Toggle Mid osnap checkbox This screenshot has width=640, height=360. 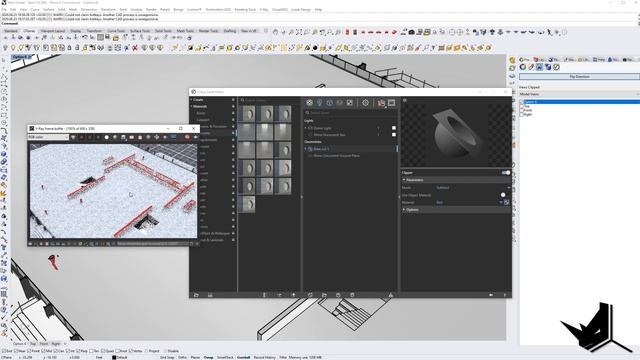point(44,351)
